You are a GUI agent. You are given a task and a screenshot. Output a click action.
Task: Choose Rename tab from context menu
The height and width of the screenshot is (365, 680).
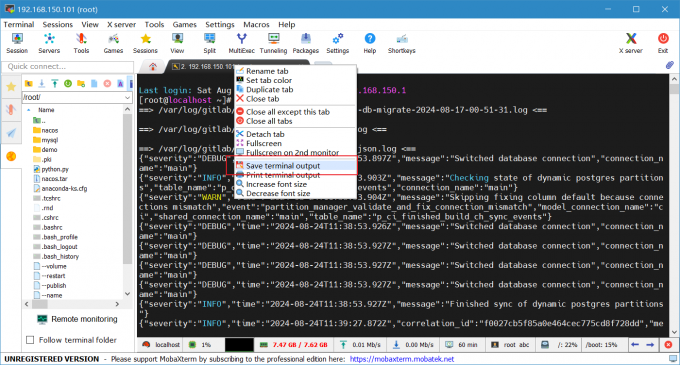295,71
